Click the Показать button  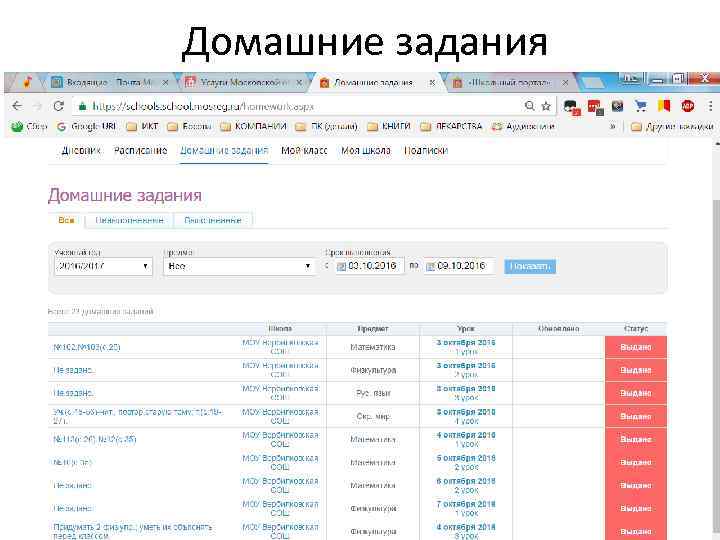pyautogui.click(x=530, y=266)
